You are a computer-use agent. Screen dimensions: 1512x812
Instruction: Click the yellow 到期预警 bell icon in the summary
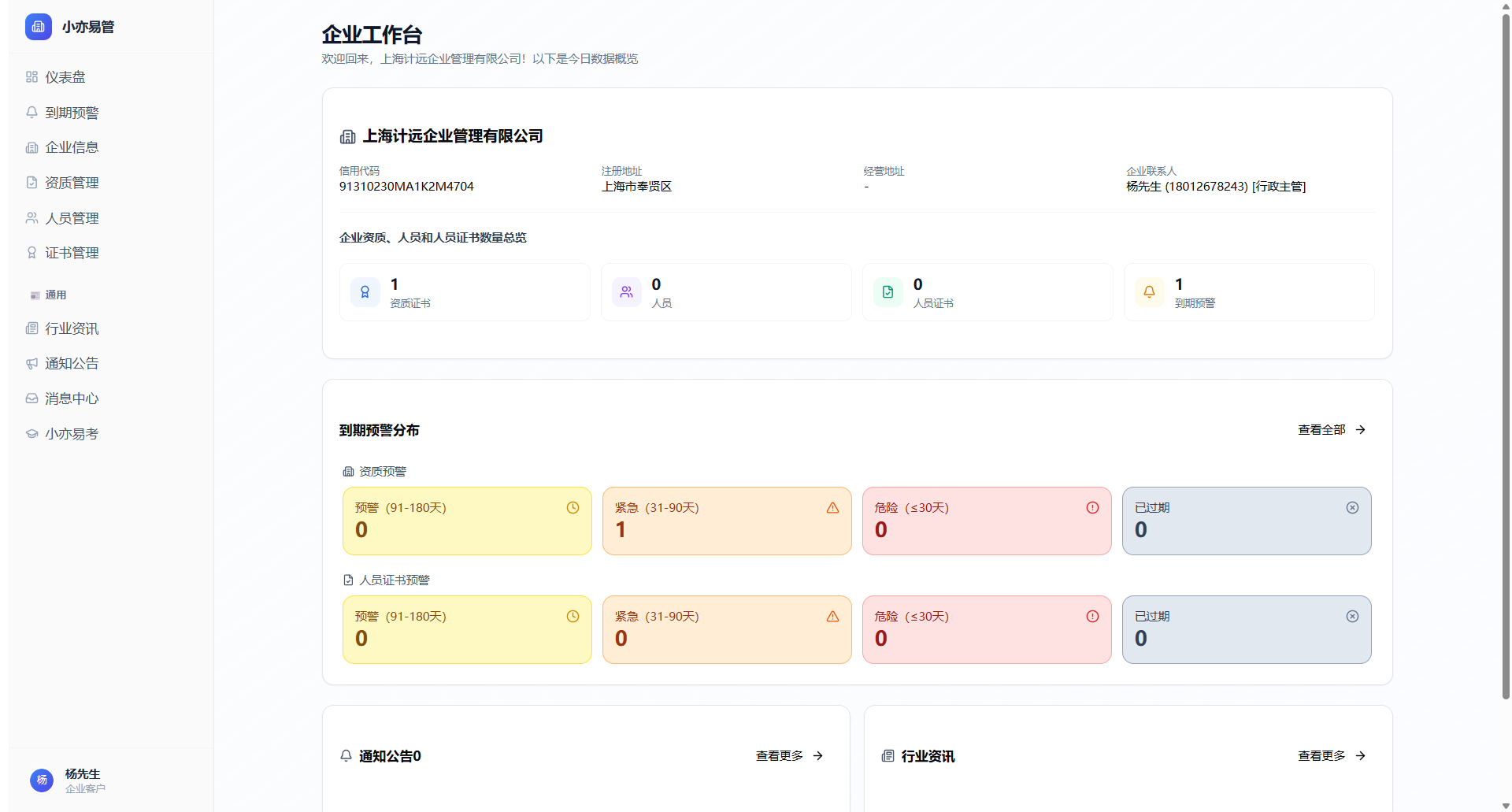[x=1150, y=292]
